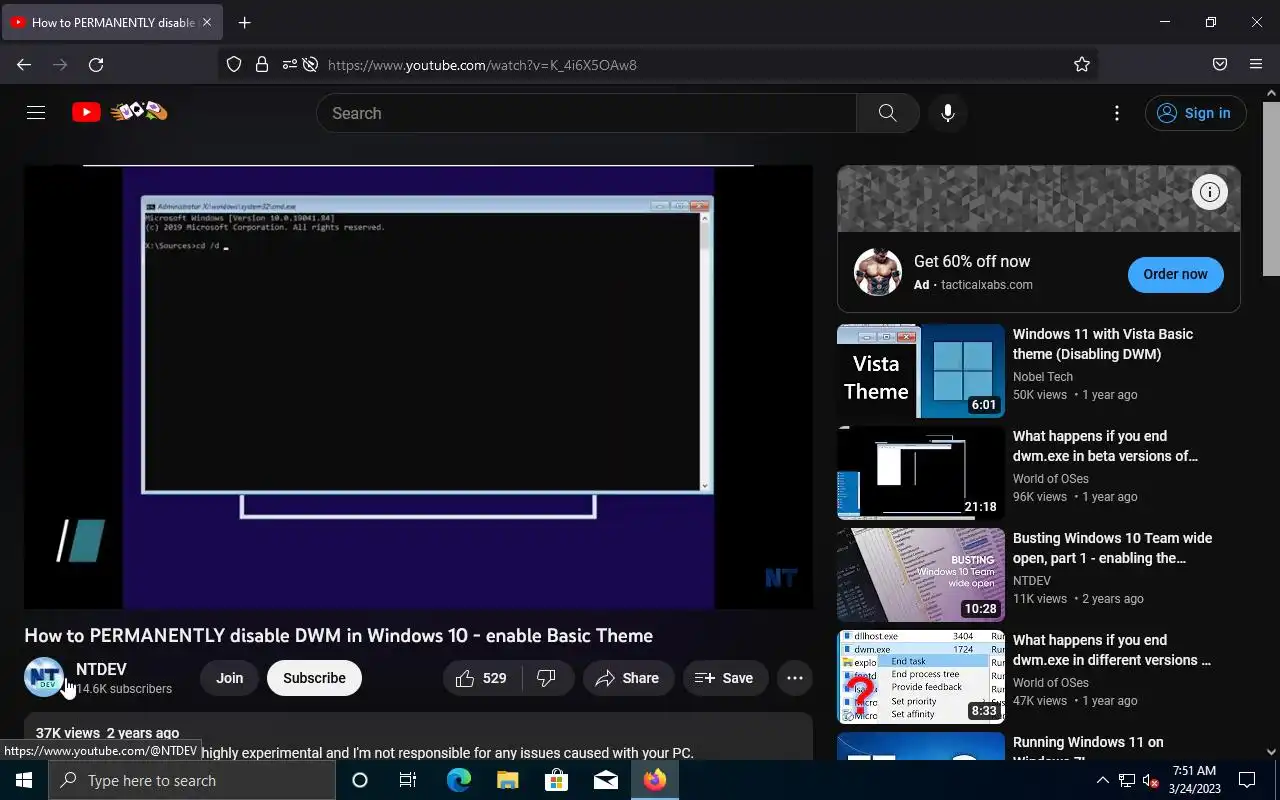This screenshot has width=1280, height=800.
Task: Open Windows notification center
Action: (x=1247, y=780)
